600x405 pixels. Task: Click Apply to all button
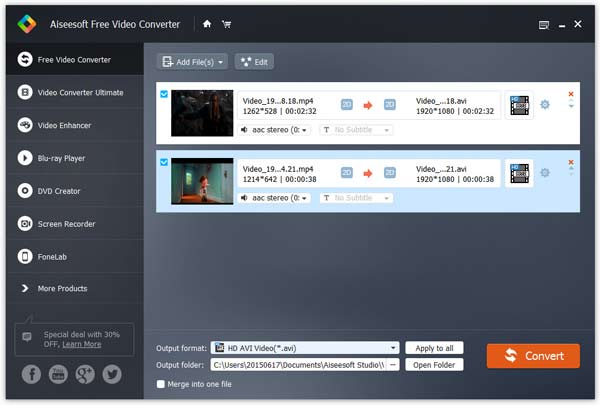coord(434,348)
